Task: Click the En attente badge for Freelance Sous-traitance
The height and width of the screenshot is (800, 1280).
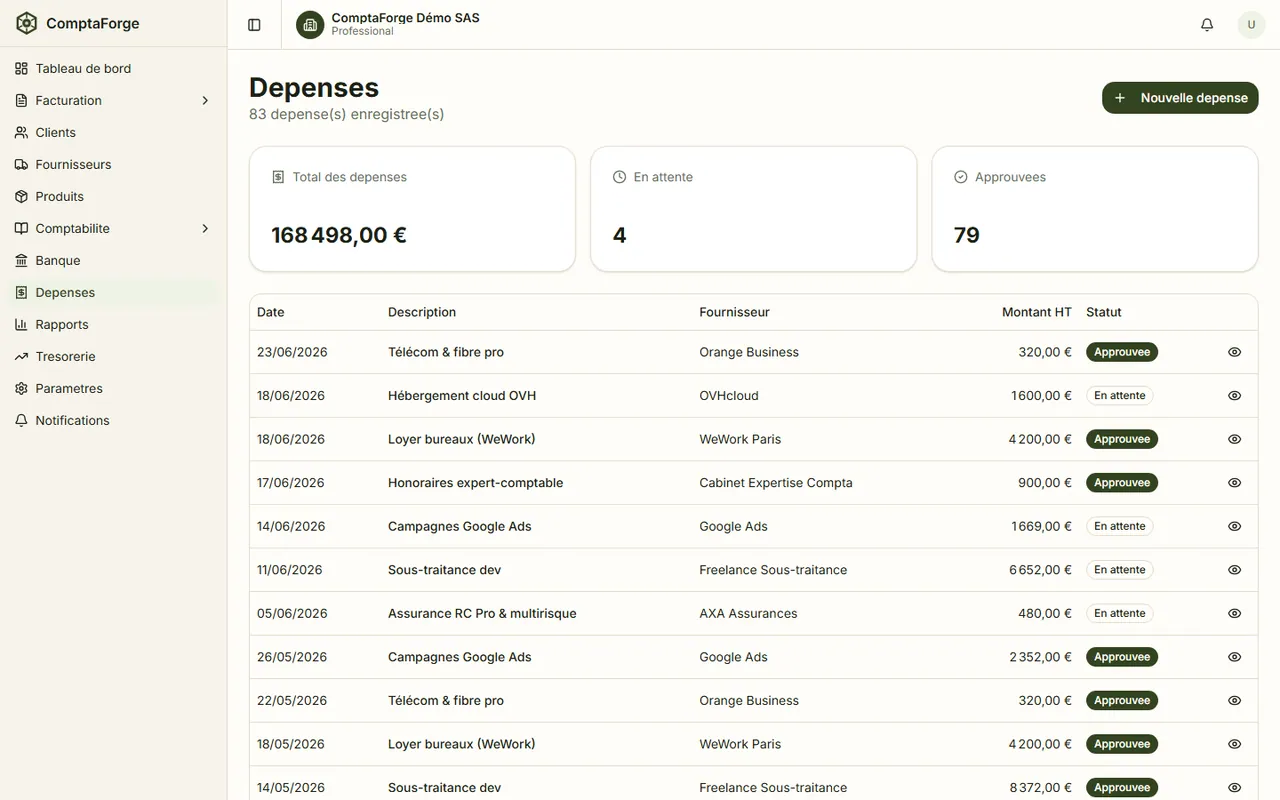Action: click(x=1120, y=570)
